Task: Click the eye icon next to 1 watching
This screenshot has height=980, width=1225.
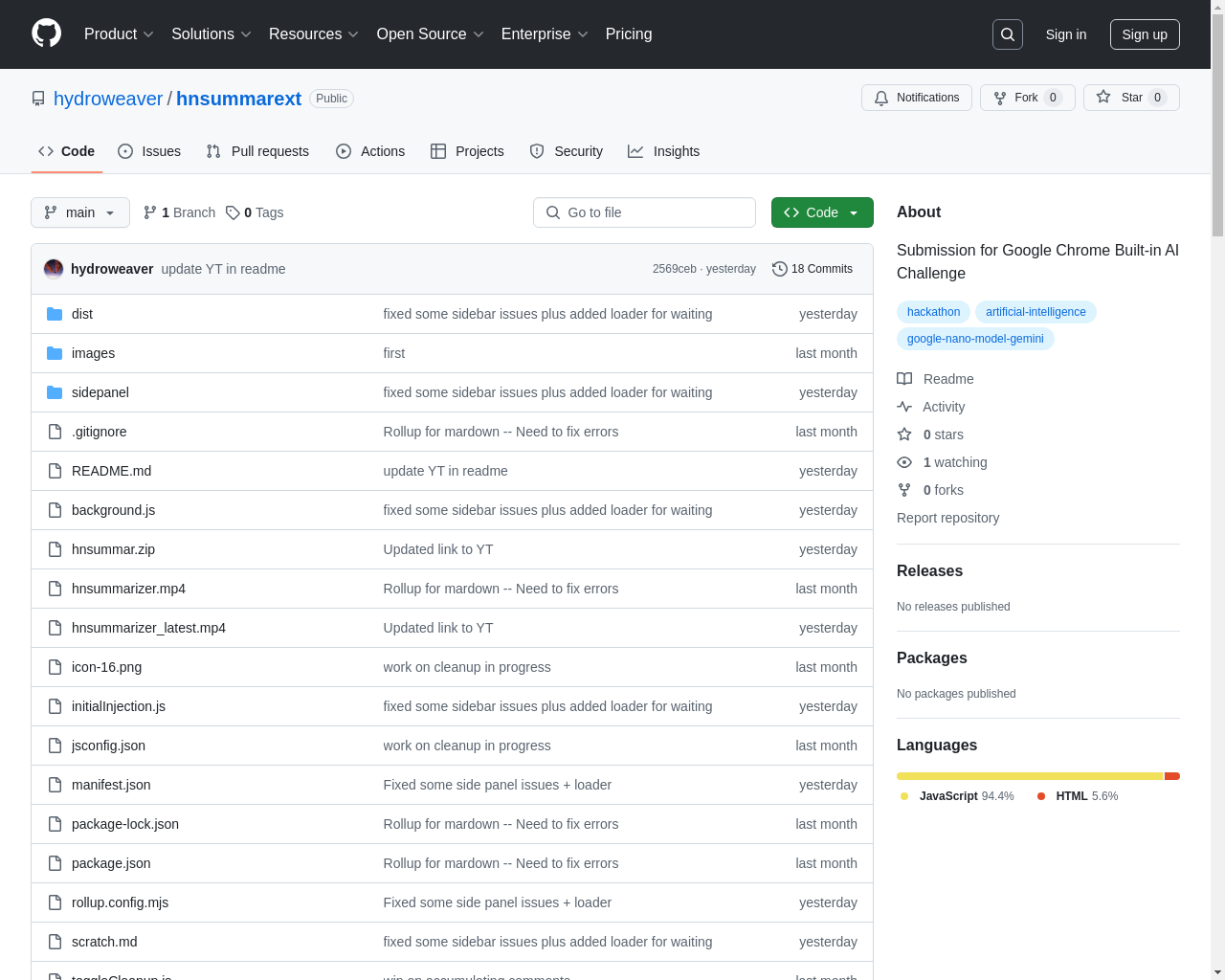Action: pyautogui.click(x=904, y=462)
